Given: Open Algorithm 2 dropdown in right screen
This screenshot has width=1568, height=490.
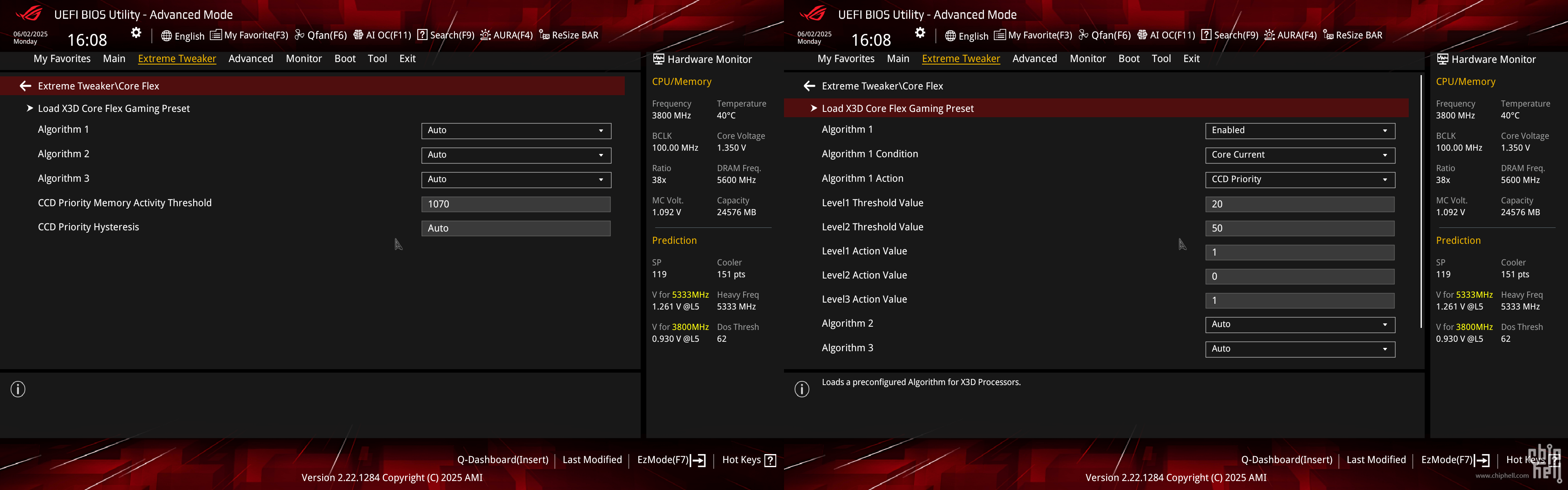Looking at the screenshot, I should click(x=1300, y=325).
